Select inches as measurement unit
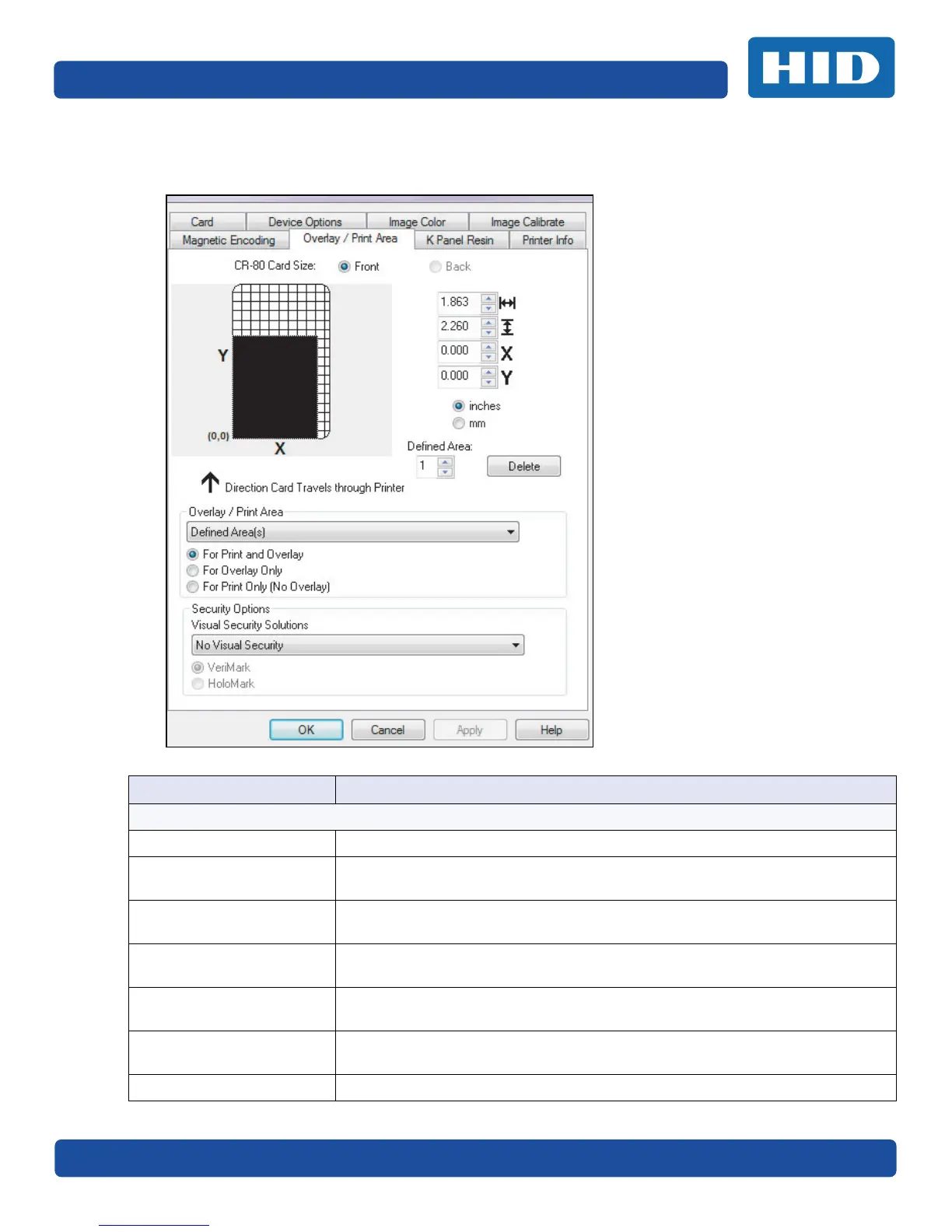Viewport: 952px width, 1232px height. pos(459,406)
